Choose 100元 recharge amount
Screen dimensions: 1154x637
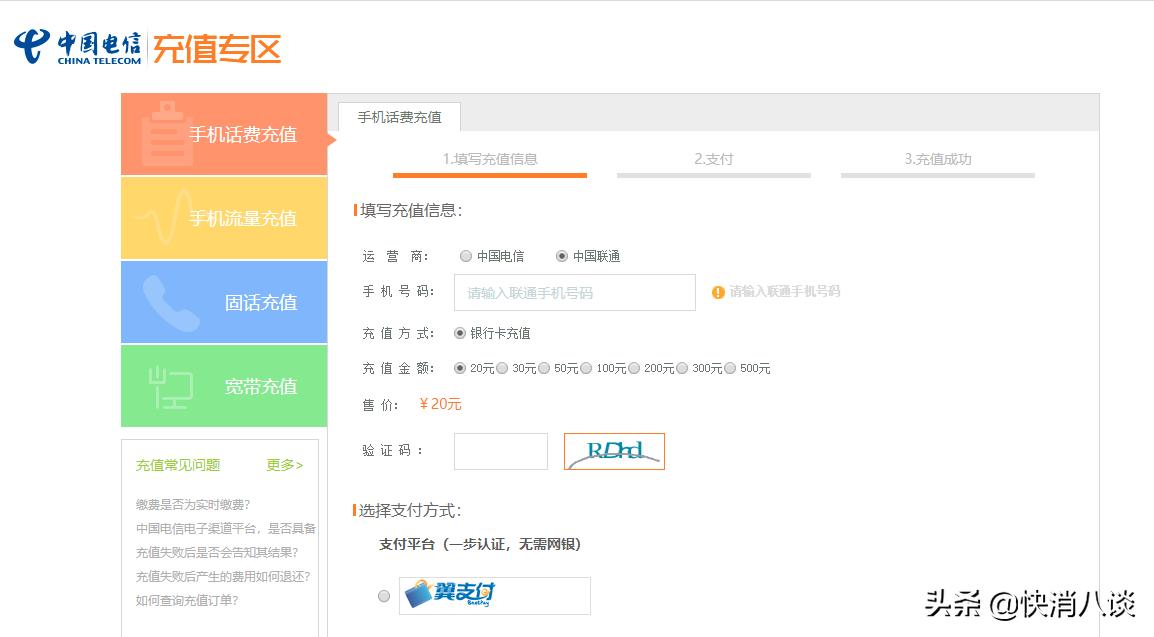(586, 368)
